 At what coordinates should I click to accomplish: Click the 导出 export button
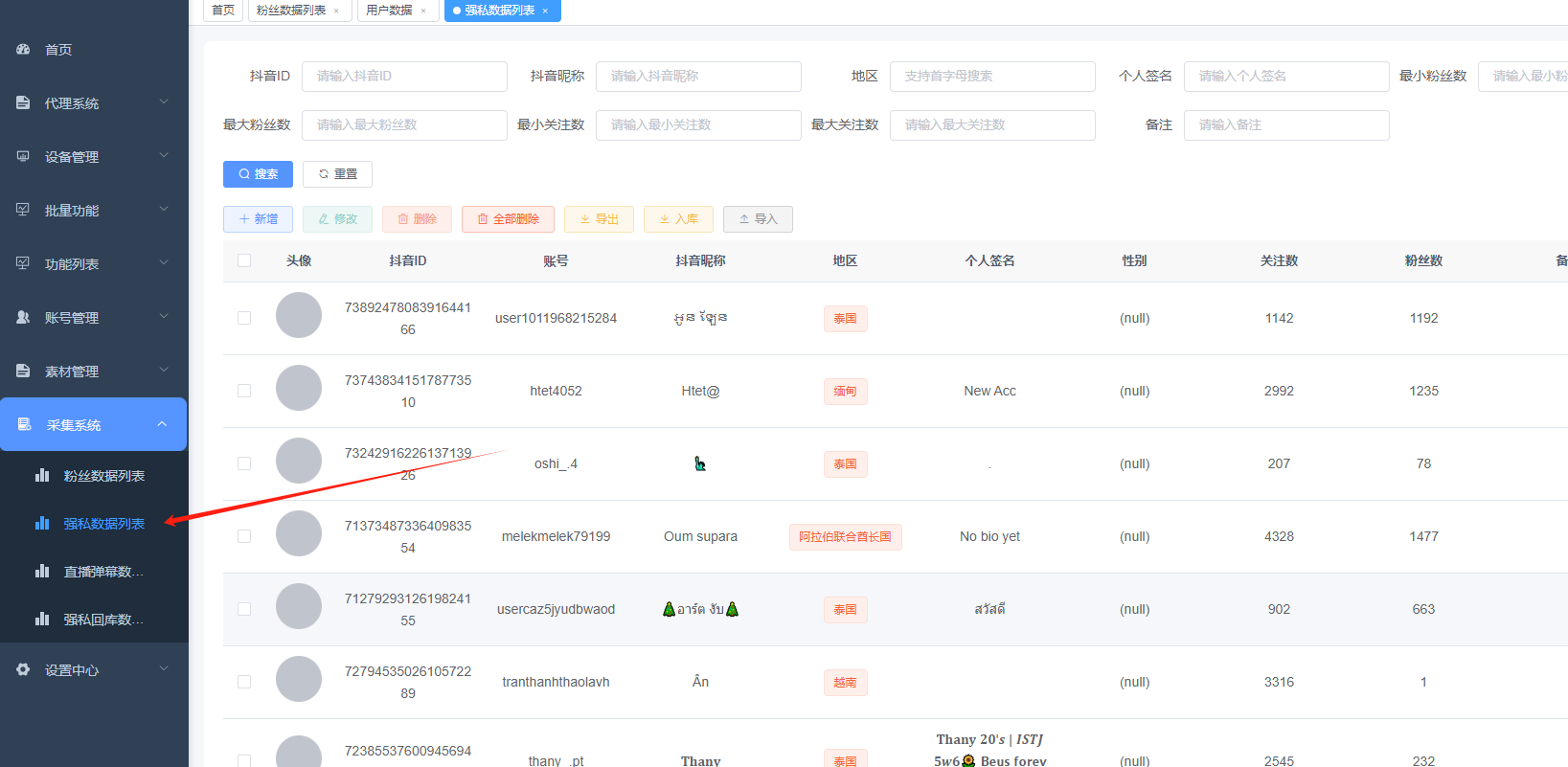[x=599, y=219]
